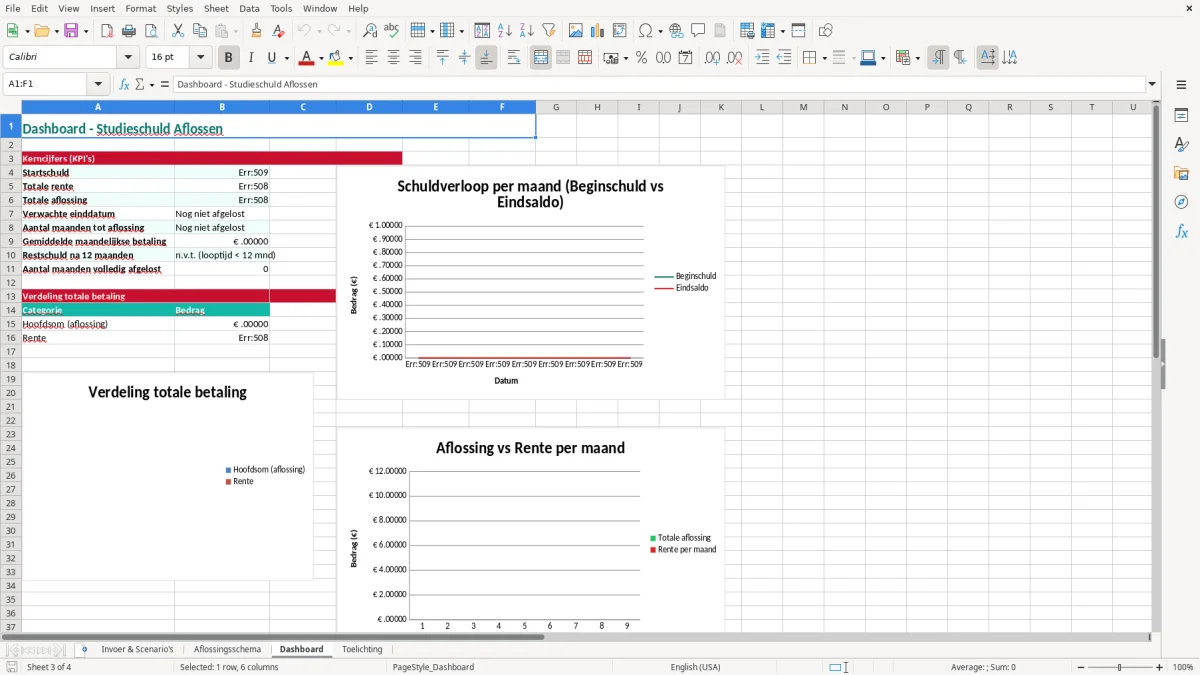Click the formula input line
The height and width of the screenshot is (675, 1200).
click(658, 85)
